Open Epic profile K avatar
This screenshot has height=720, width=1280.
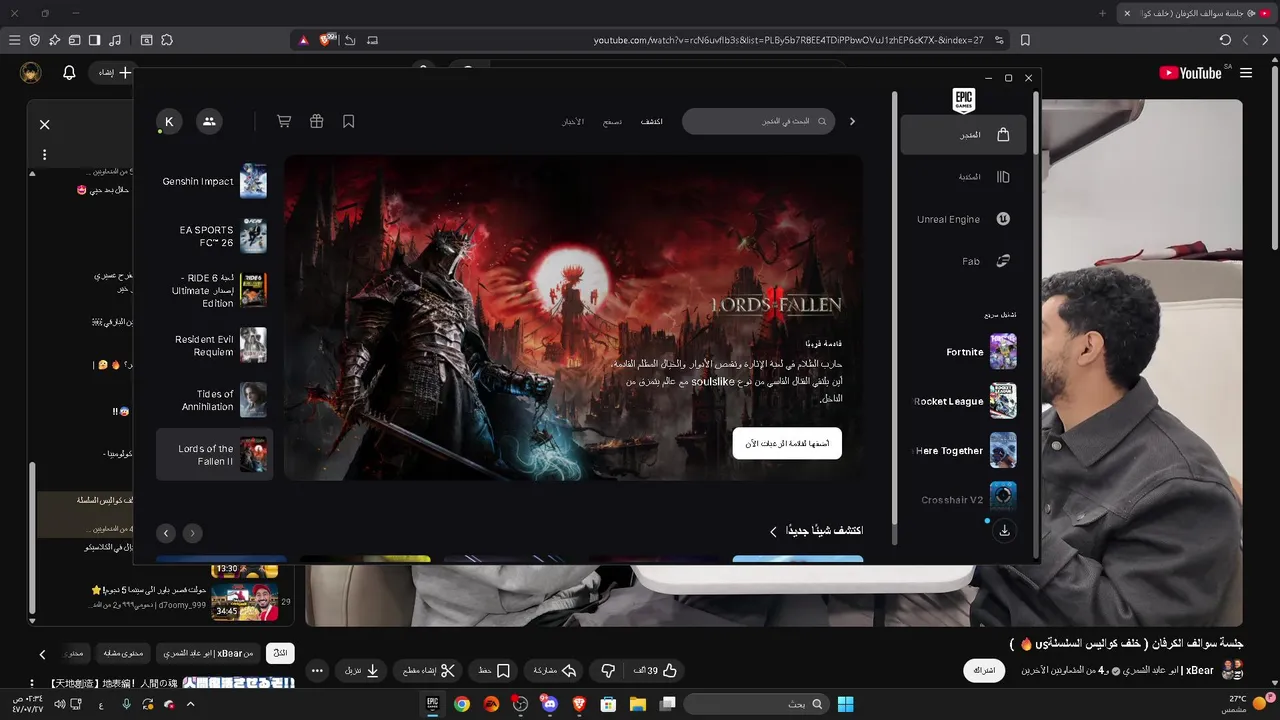[x=169, y=121]
